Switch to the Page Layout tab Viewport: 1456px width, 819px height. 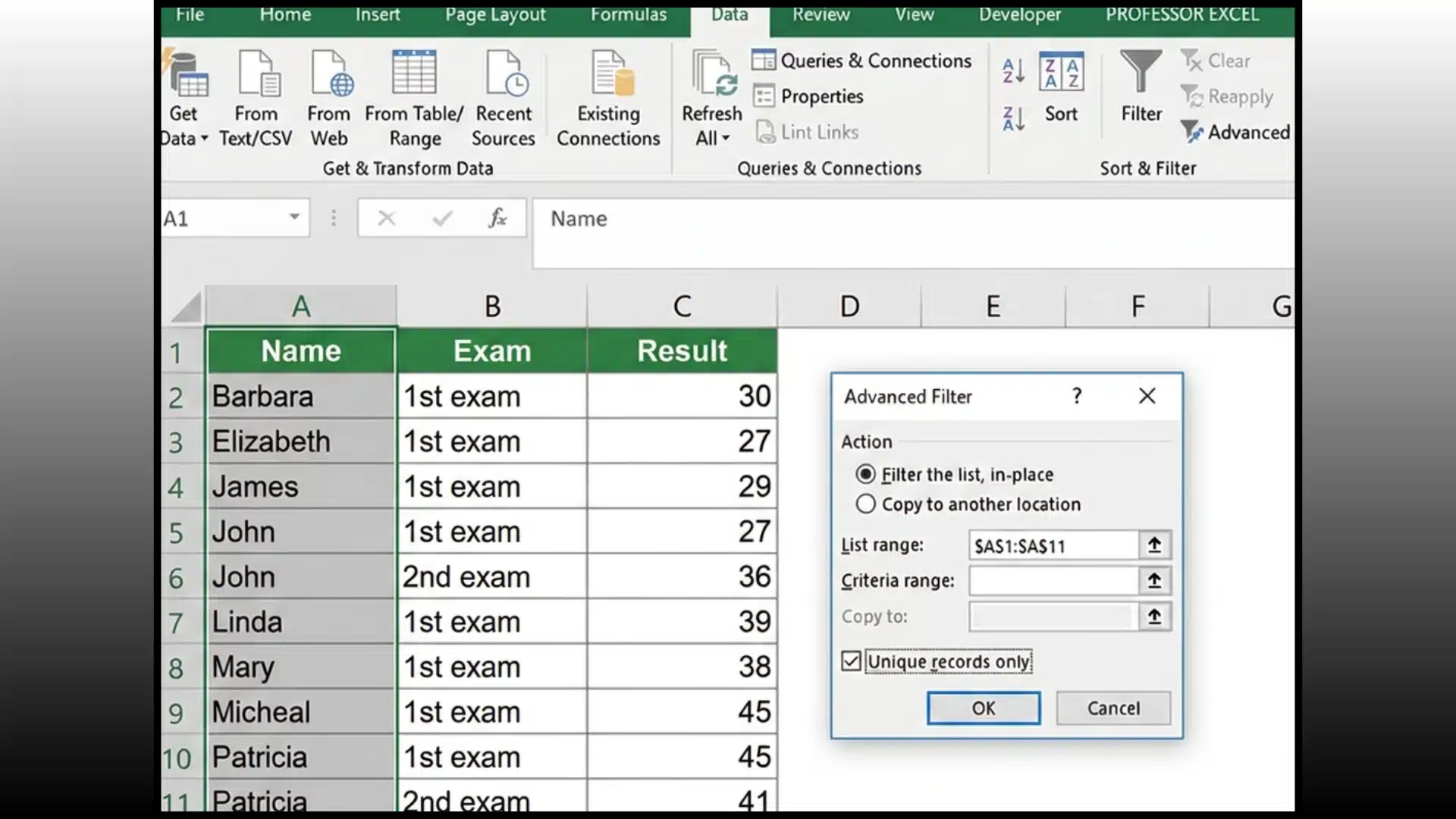pos(495,15)
